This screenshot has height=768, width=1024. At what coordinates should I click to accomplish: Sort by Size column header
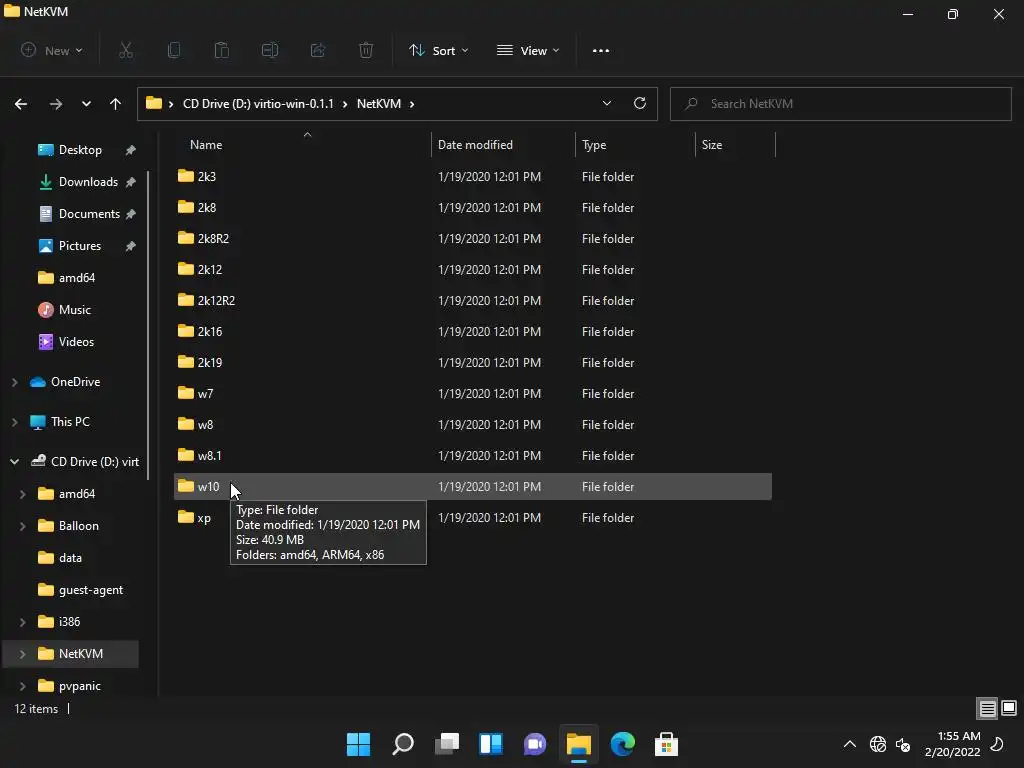pos(735,144)
